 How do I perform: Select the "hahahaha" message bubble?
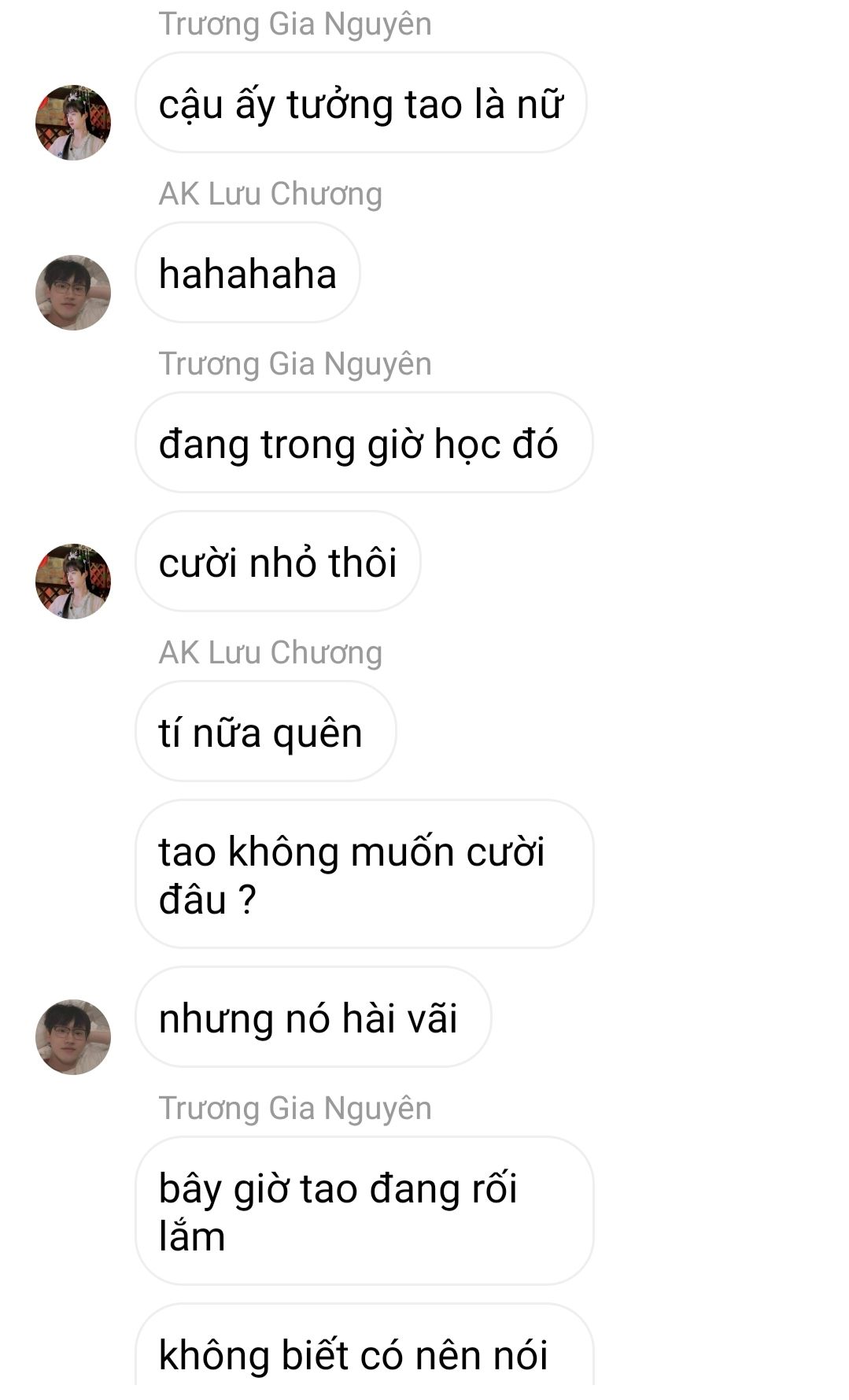[248, 273]
